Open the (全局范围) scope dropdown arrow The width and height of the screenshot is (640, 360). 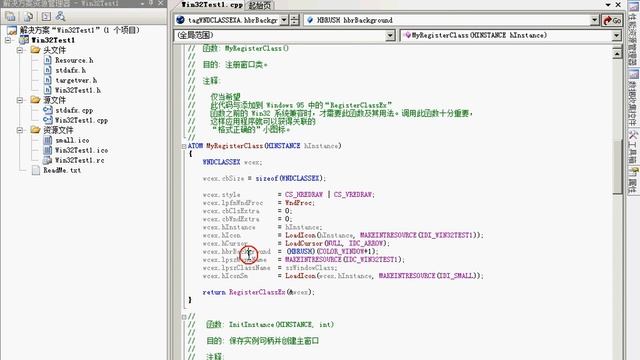390,36
